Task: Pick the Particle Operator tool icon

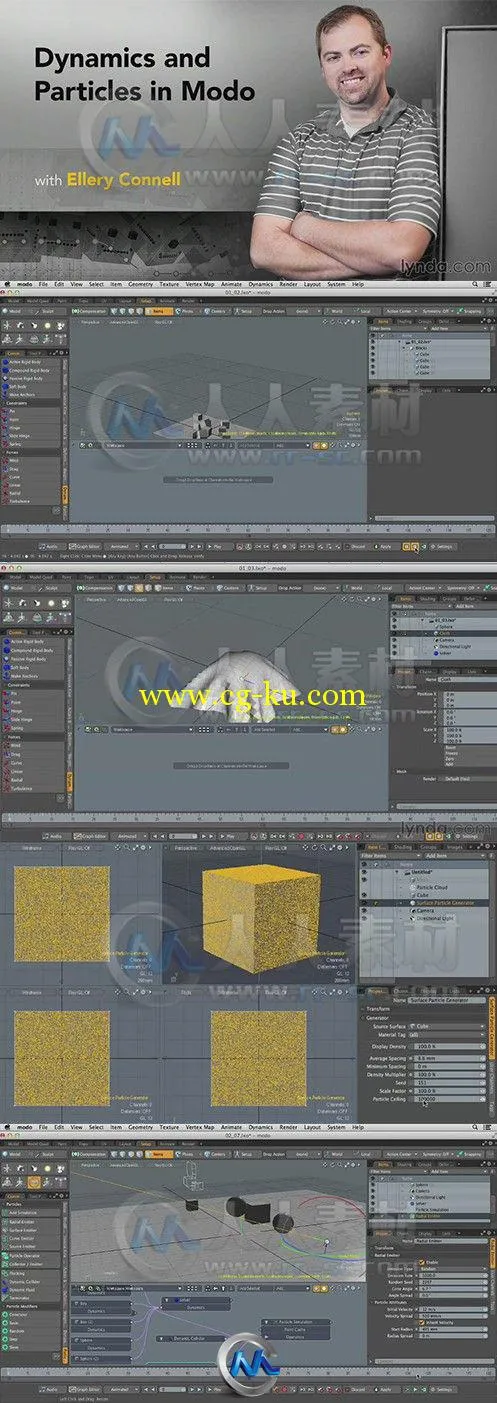Action: (5, 1256)
